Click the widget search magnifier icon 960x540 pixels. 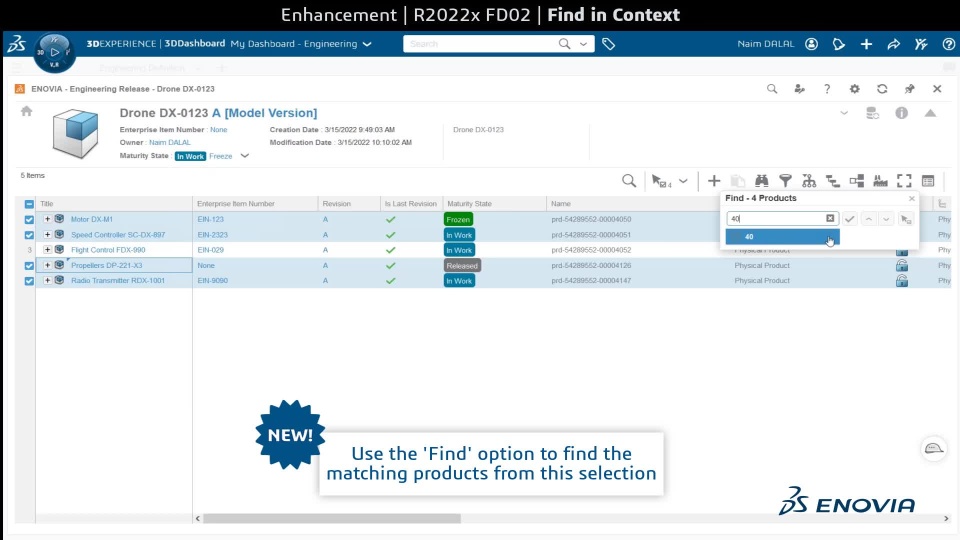pos(772,89)
